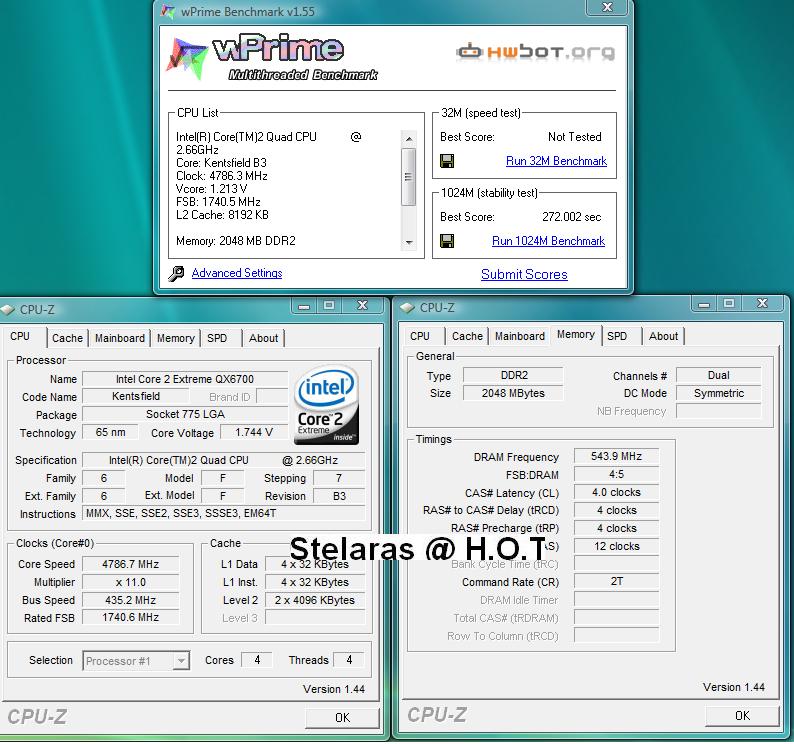Viewport: 794px width, 744px height.
Task: Click RAS# Precharge value 4 clocks
Action: coord(616,528)
